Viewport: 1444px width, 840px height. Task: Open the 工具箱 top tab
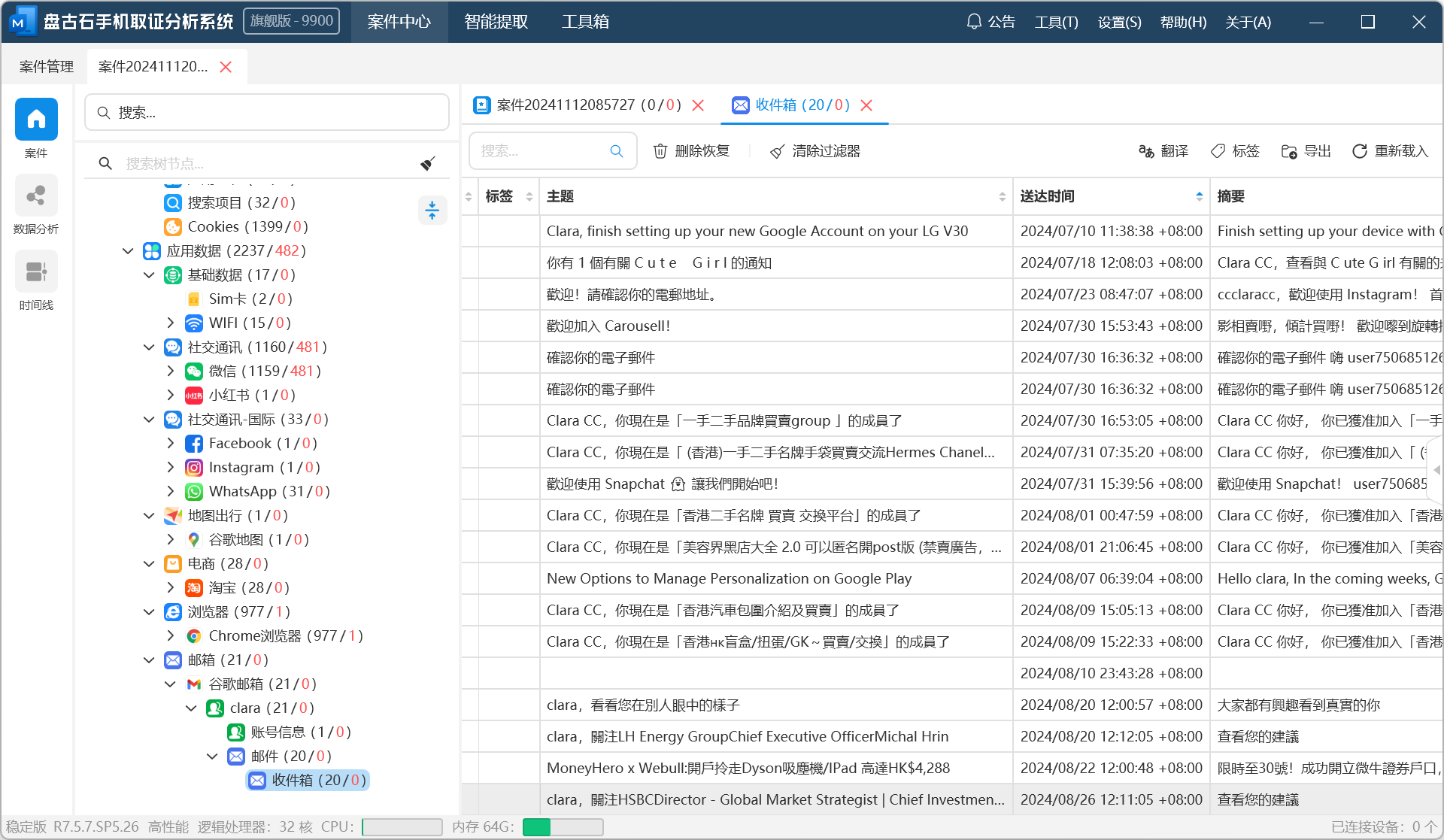point(586,22)
